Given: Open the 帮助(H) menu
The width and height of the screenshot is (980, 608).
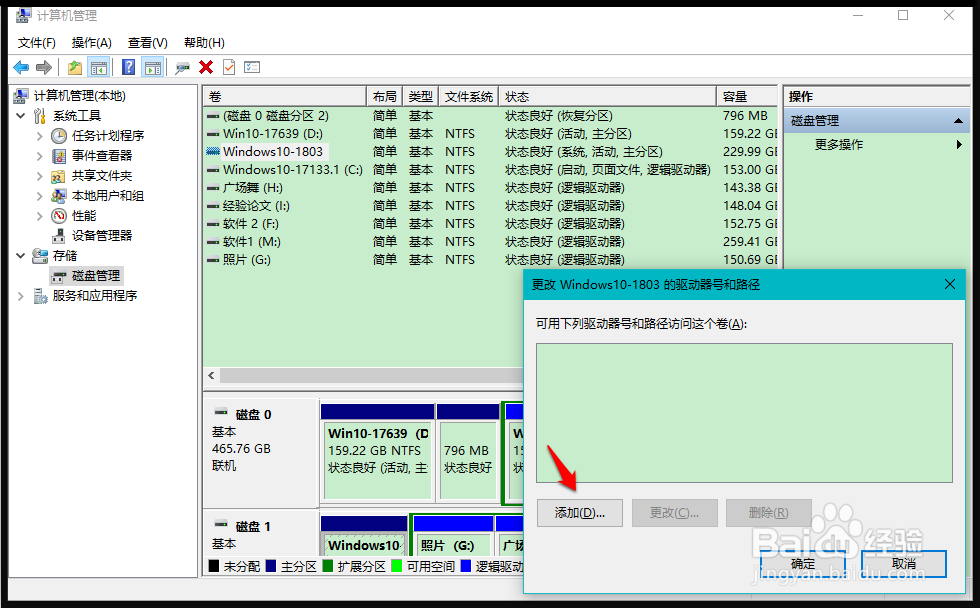Looking at the screenshot, I should pyautogui.click(x=204, y=42).
